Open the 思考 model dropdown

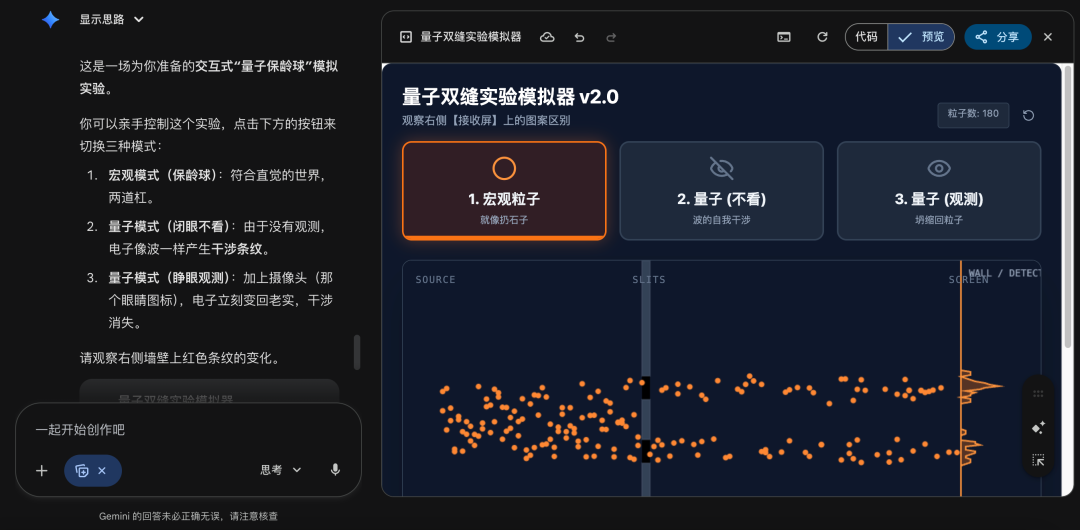coord(281,470)
